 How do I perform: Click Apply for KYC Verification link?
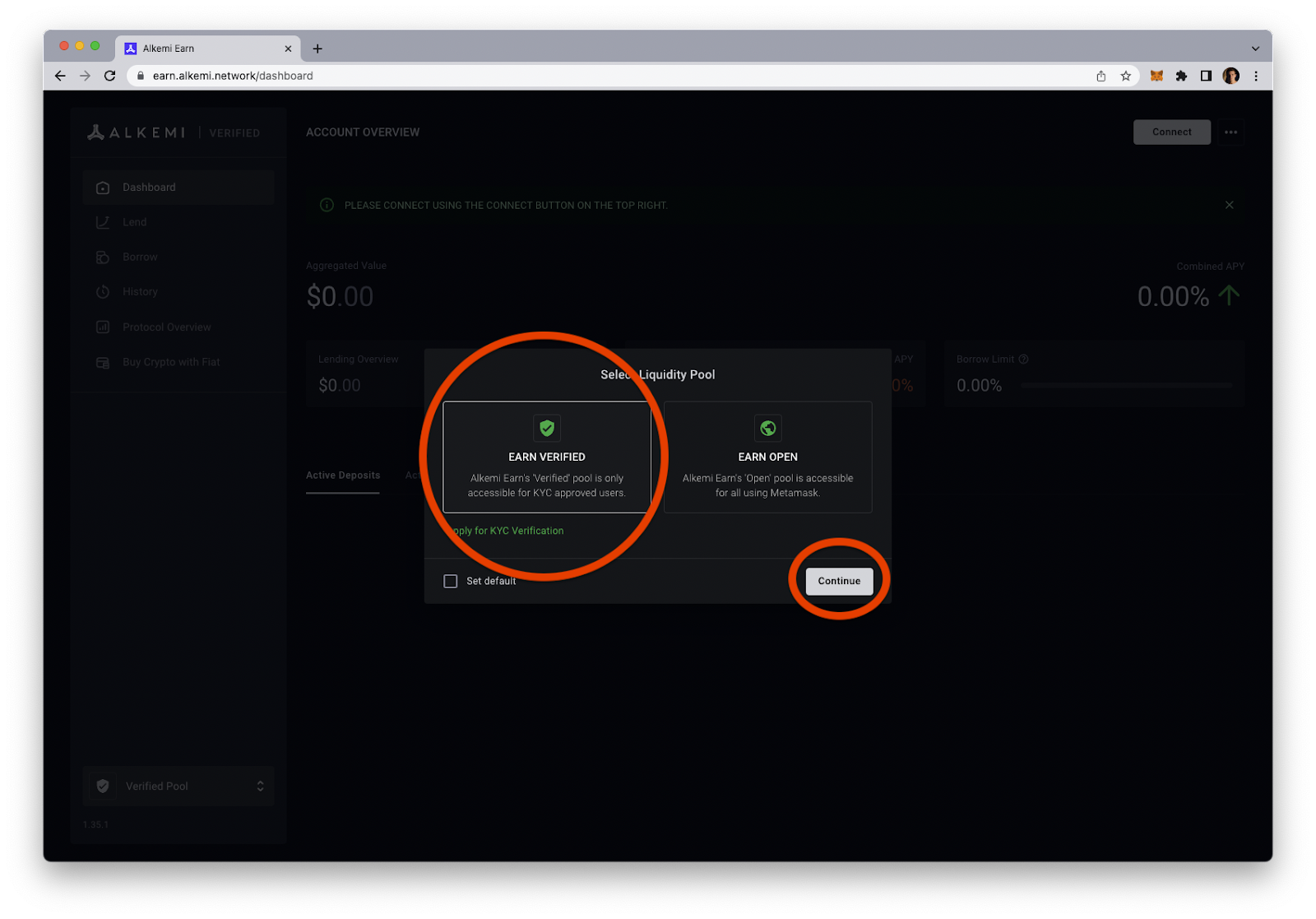(x=508, y=531)
